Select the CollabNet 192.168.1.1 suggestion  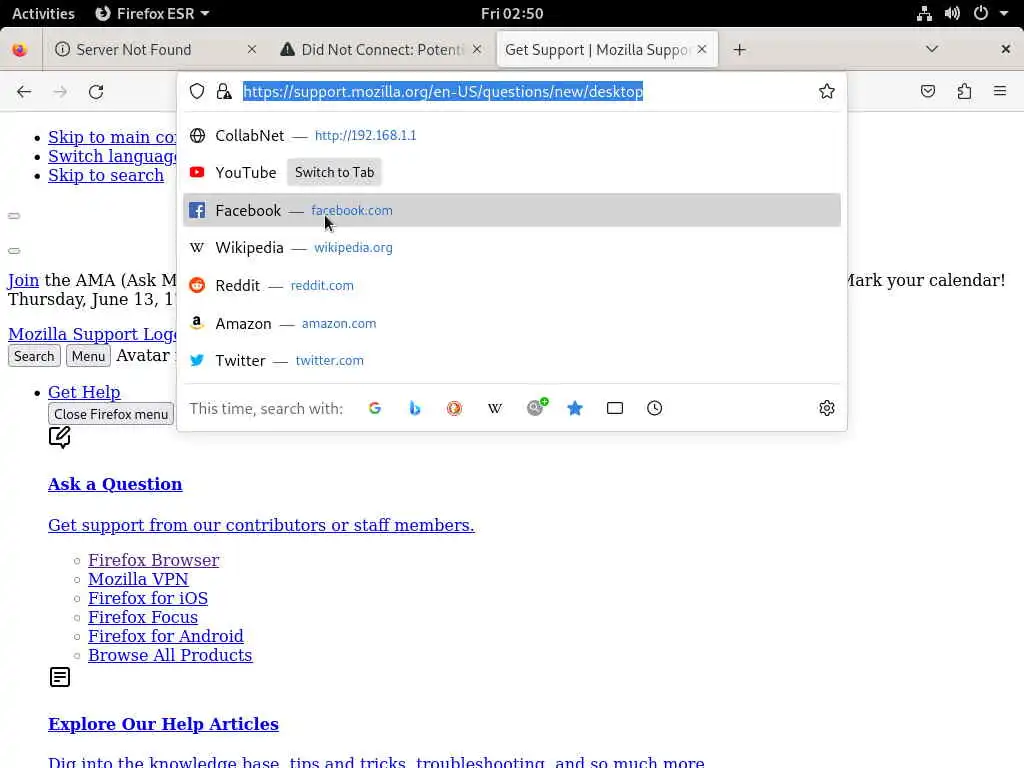pyautogui.click(x=511, y=135)
